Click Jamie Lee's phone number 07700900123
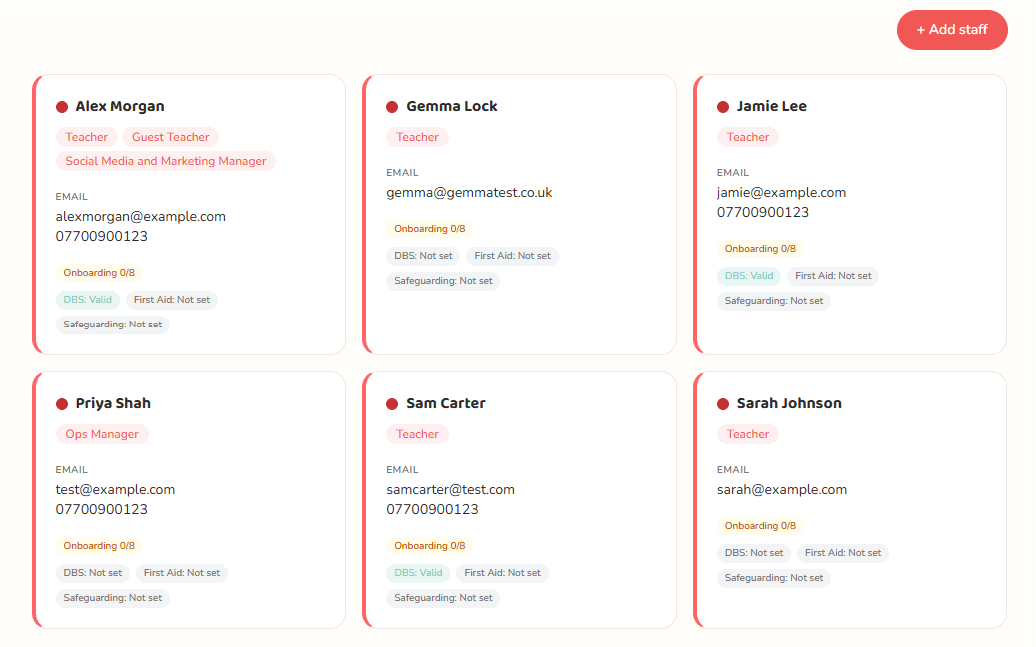 coord(762,213)
